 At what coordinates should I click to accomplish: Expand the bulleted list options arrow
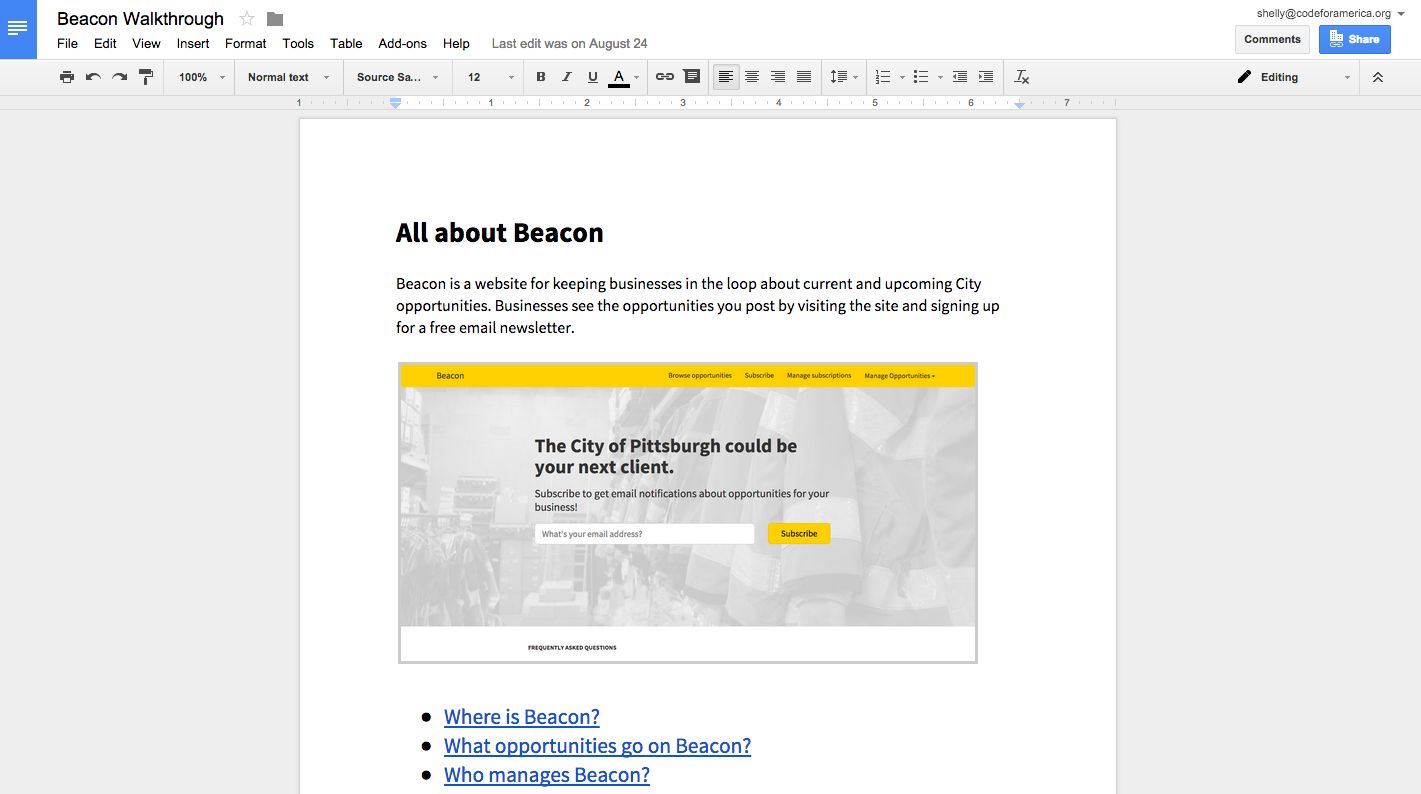[940, 77]
